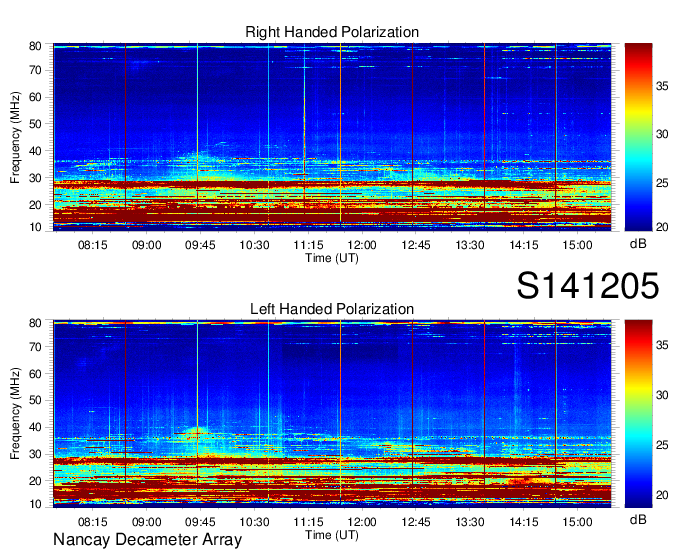Click dB label under right-handed color bar
This screenshot has height=552, width=680.
tap(638, 244)
